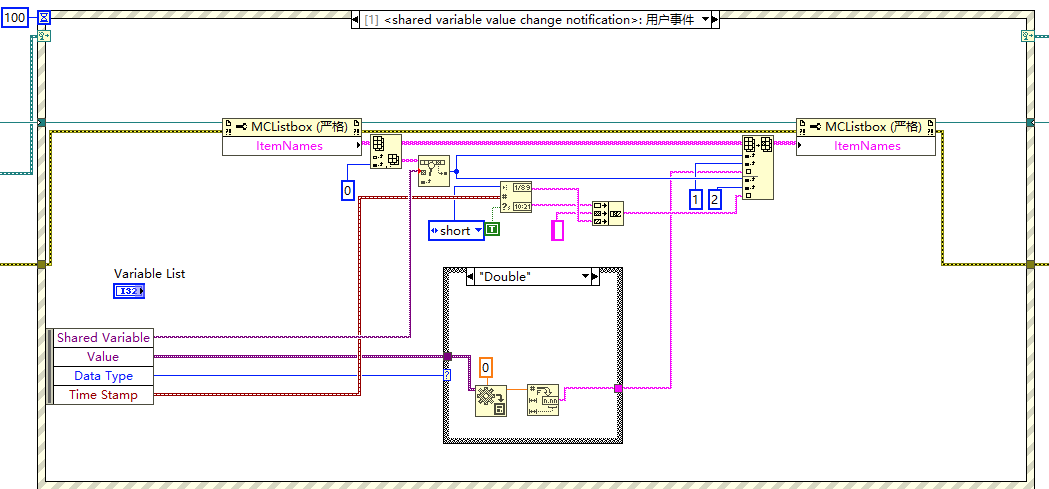Click the Number To Fractional String function
The image size is (1049, 489).
click(543, 400)
